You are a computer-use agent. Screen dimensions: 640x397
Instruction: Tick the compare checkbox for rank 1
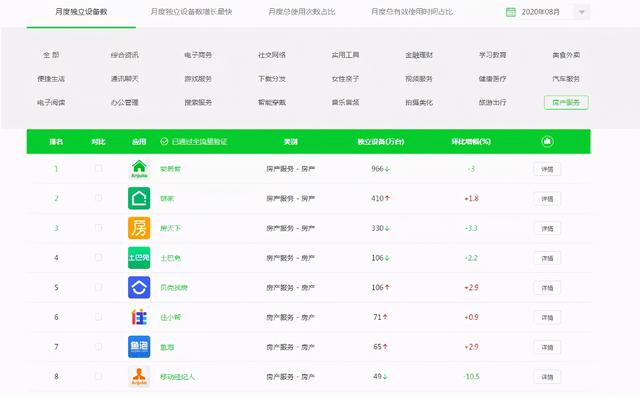click(98, 168)
